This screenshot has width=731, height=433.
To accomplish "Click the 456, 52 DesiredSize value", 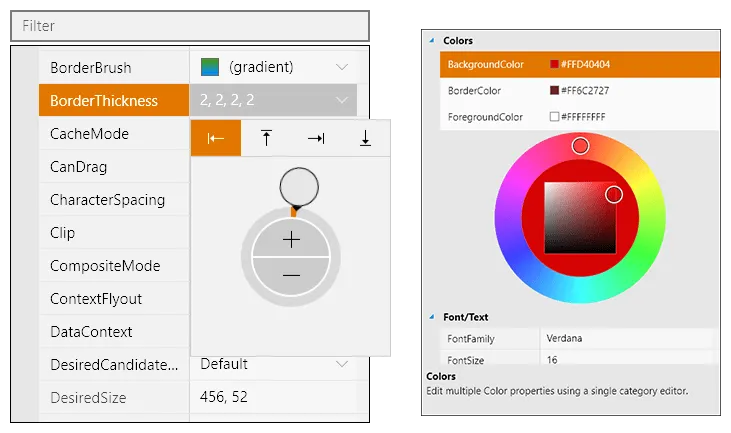I will [x=223, y=397].
